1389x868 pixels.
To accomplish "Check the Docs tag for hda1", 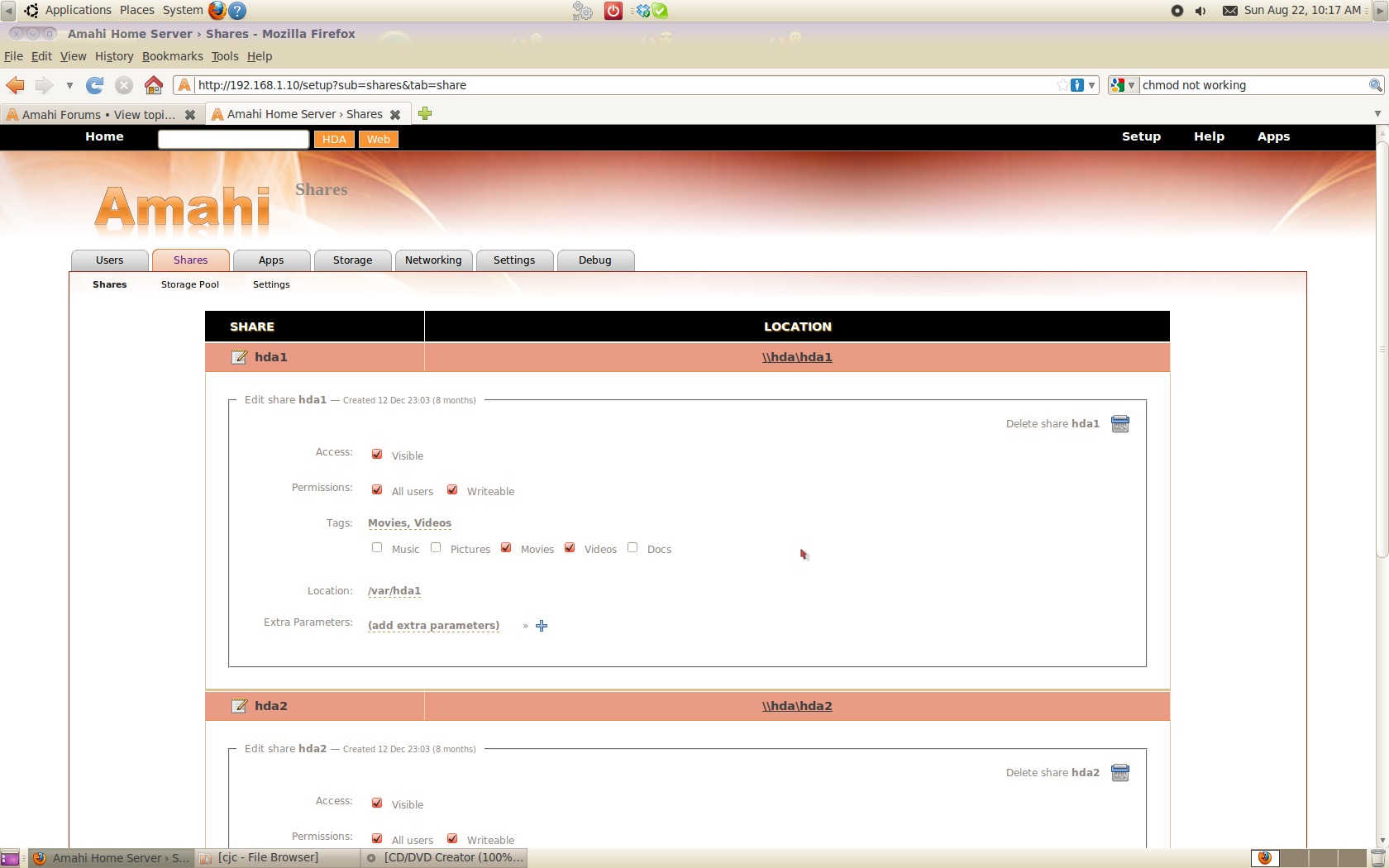I will point(632,547).
